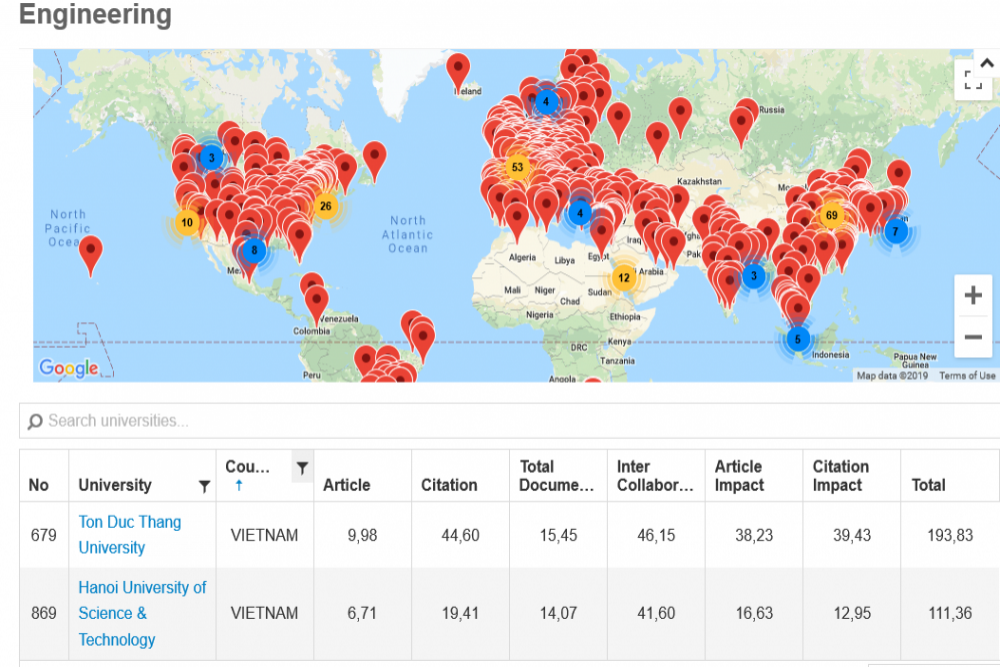Sort by Article Impact column header

739,476
